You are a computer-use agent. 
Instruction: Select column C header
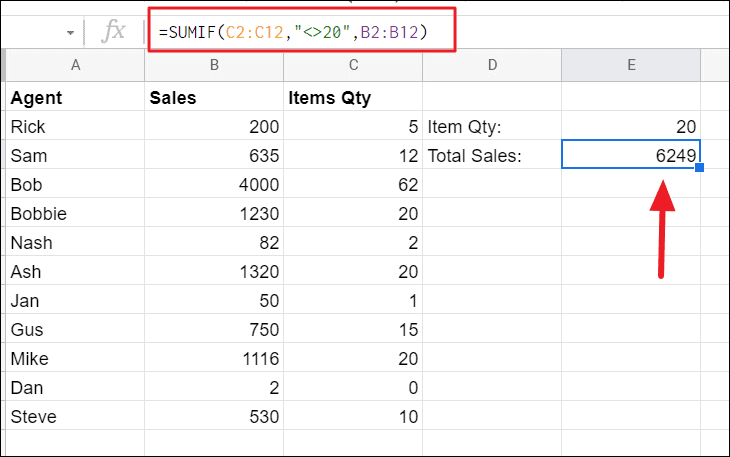[x=352, y=65]
